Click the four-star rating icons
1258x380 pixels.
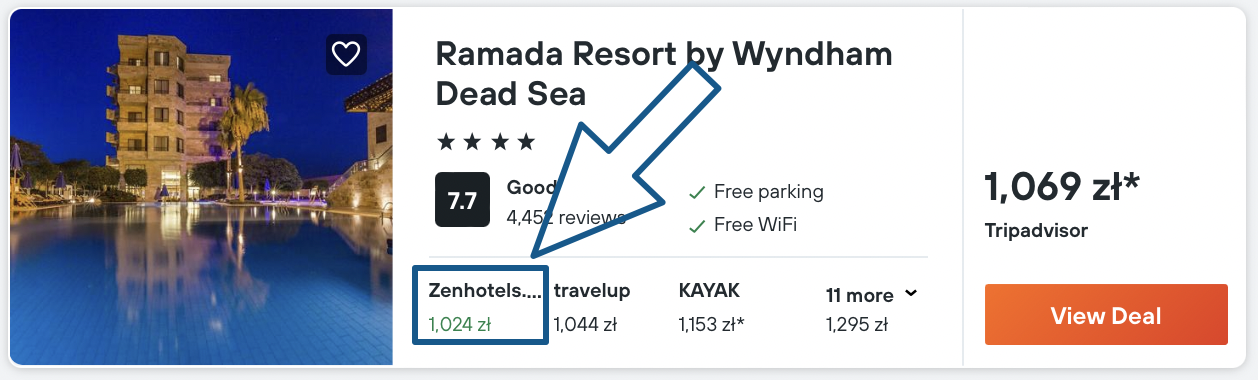[487, 141]
